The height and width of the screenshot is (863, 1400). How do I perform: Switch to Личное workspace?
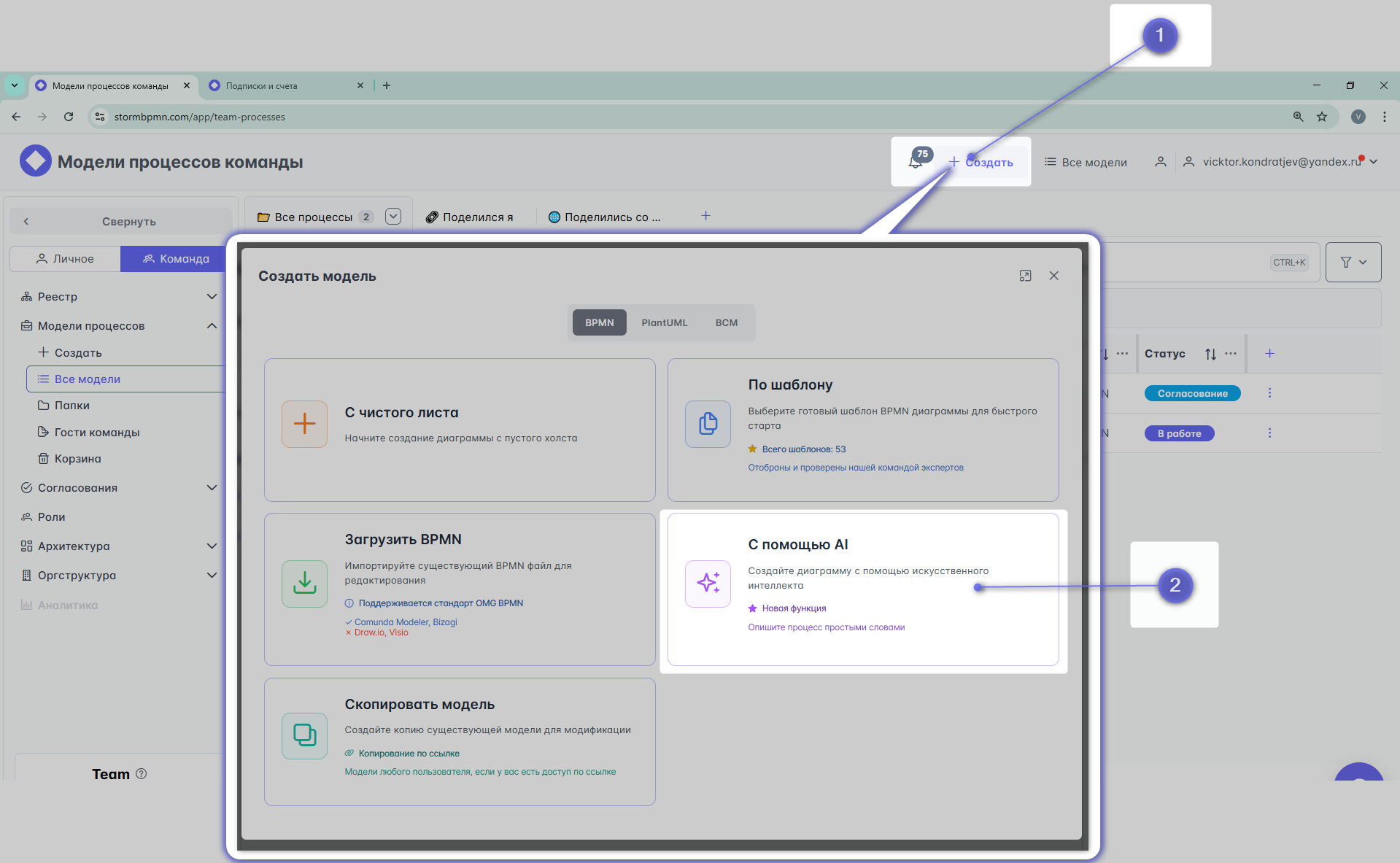[x=65, y=259]
